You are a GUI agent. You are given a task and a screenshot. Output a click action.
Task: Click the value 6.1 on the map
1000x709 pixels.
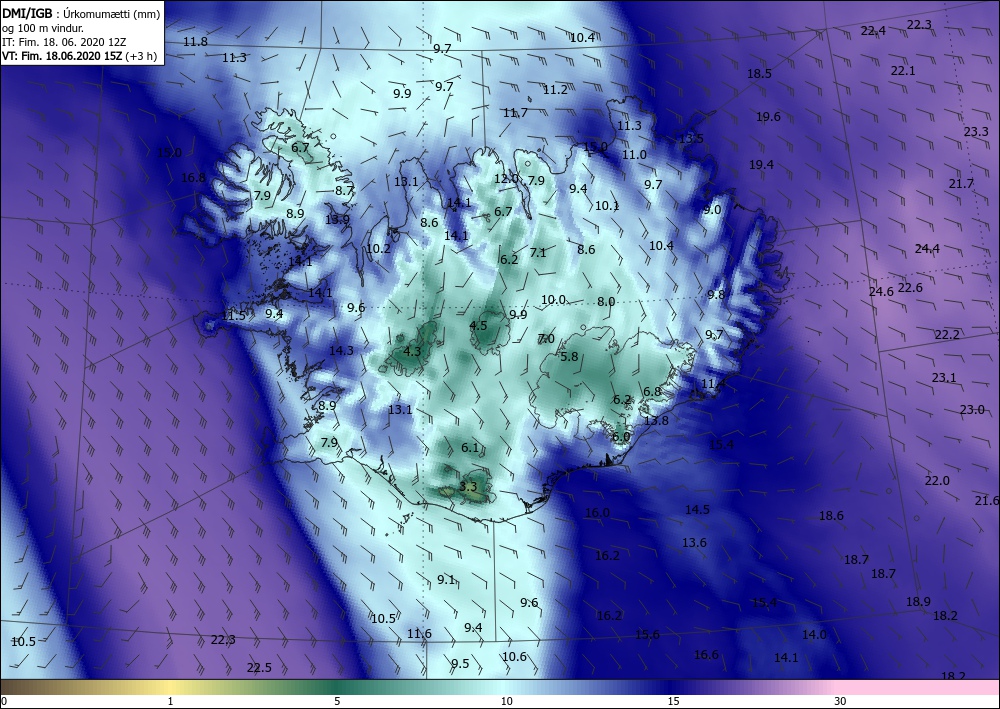(470, 448)
